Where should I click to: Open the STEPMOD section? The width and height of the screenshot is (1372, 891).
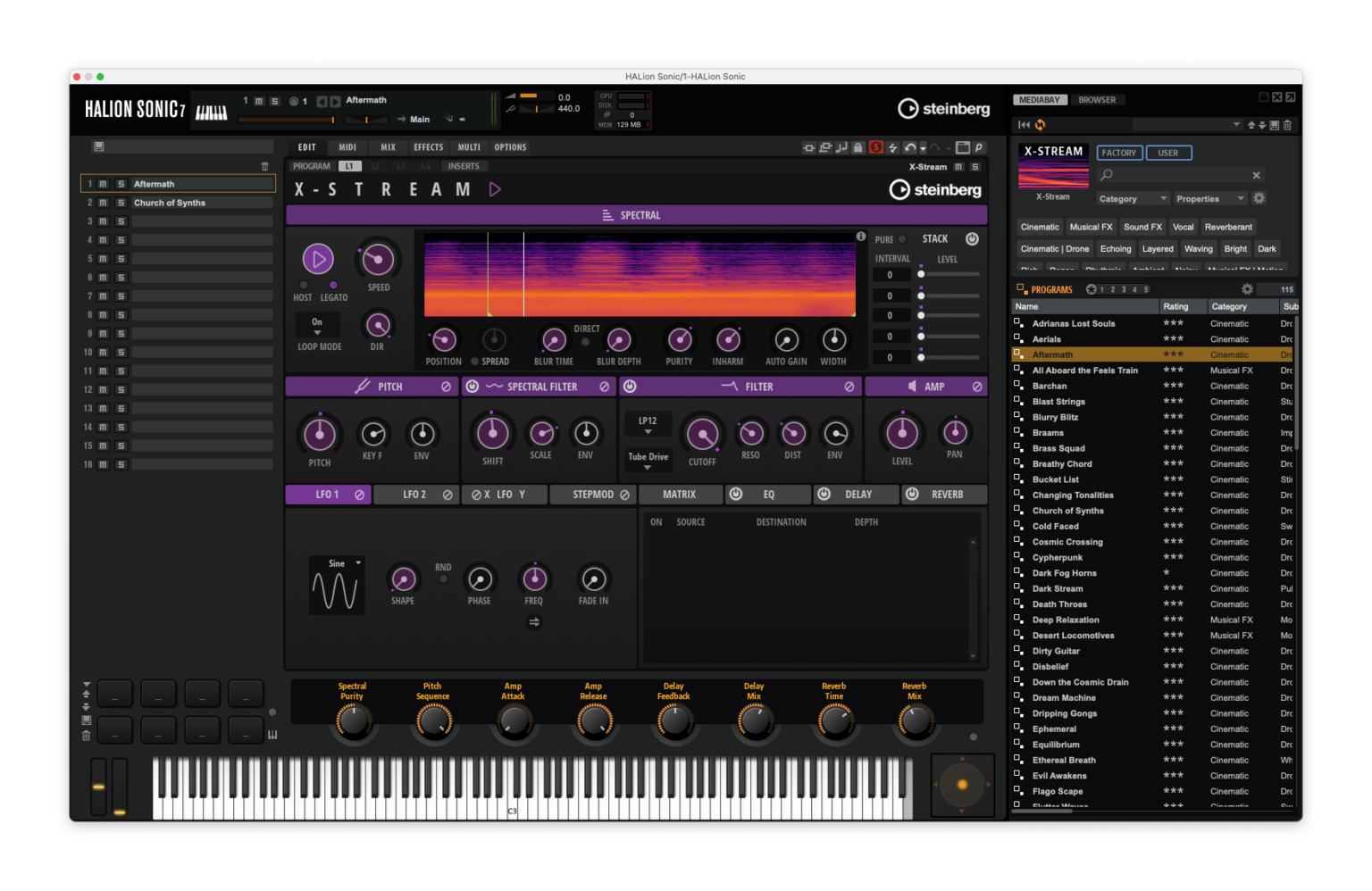coord(591,494)
